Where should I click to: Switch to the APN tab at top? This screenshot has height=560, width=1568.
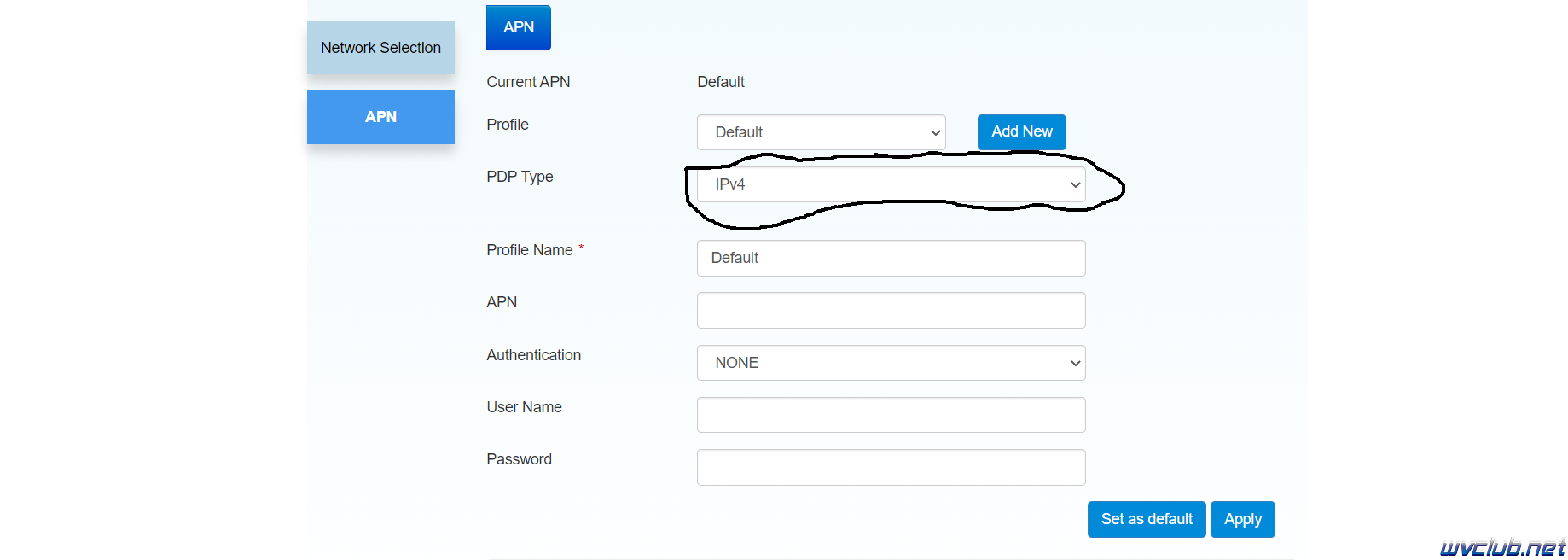coord(519,27)
